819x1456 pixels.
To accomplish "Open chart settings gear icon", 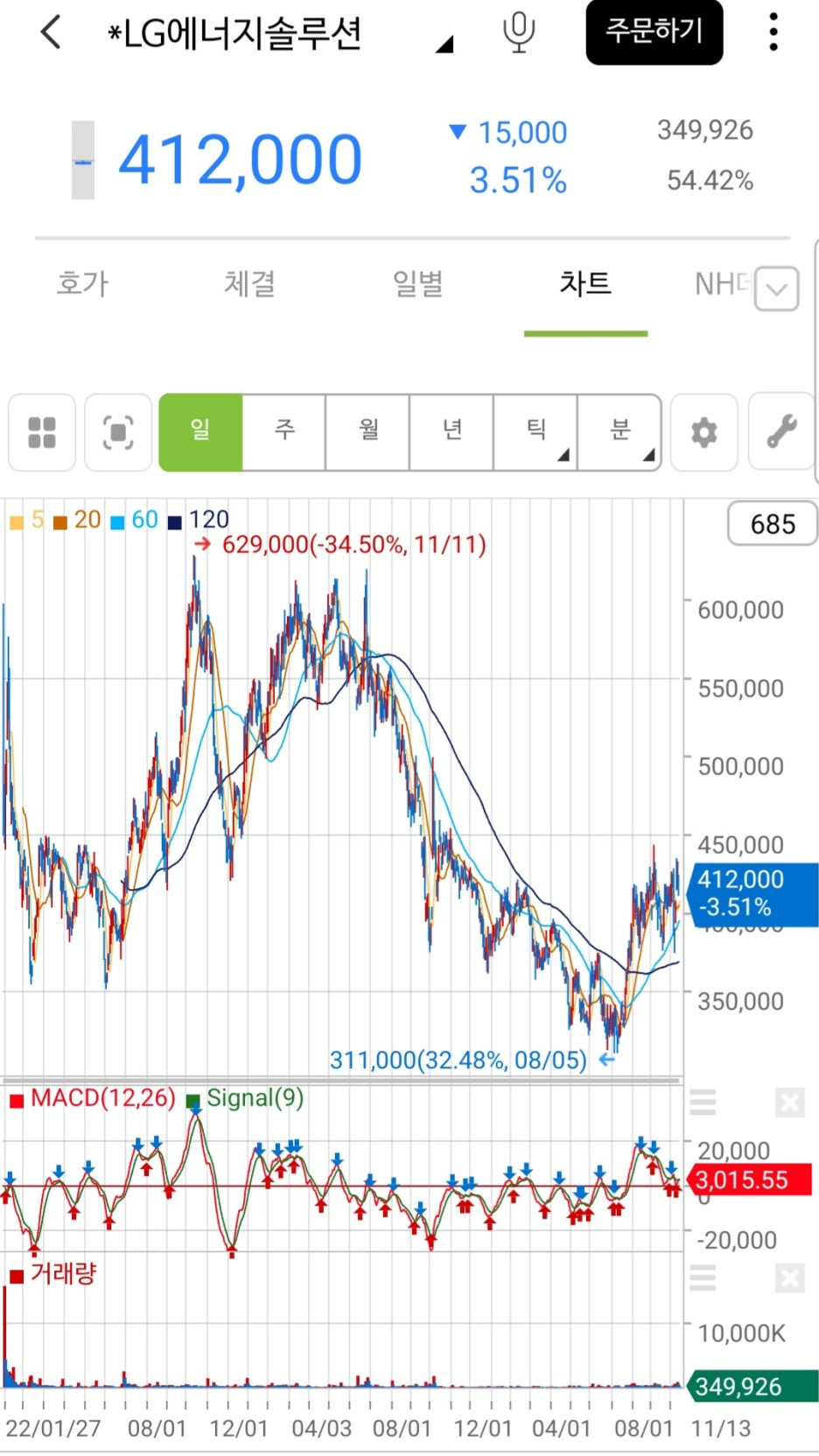I will [704, 432].
